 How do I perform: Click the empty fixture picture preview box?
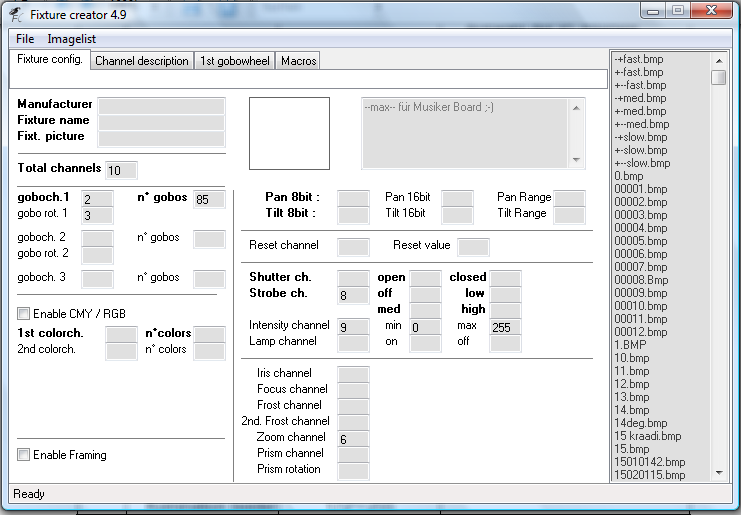[289, 133]
